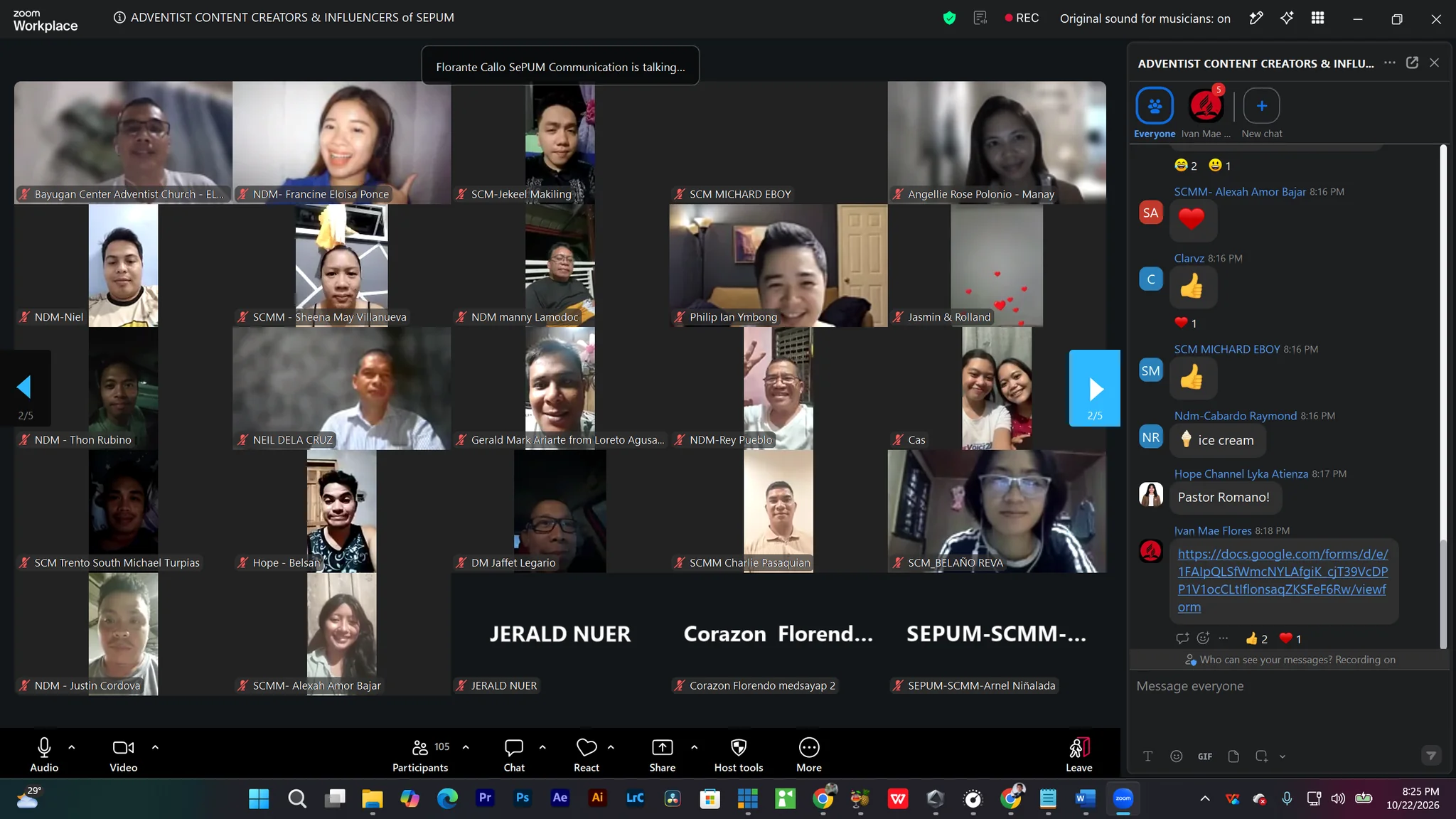
Task: Expand audio options arrow next to Audio
Action: (72, 747)
